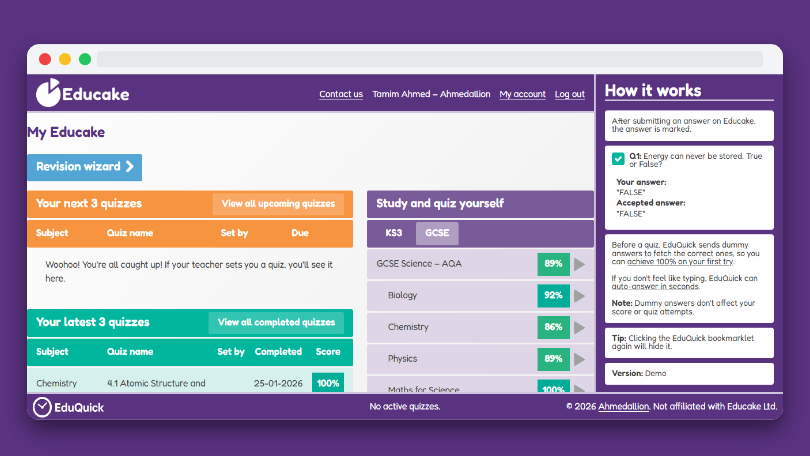The height and width of the screenshot is (456, 810).
Task: Start Physics quiz with play arrow
Action: tap(580, 359)
